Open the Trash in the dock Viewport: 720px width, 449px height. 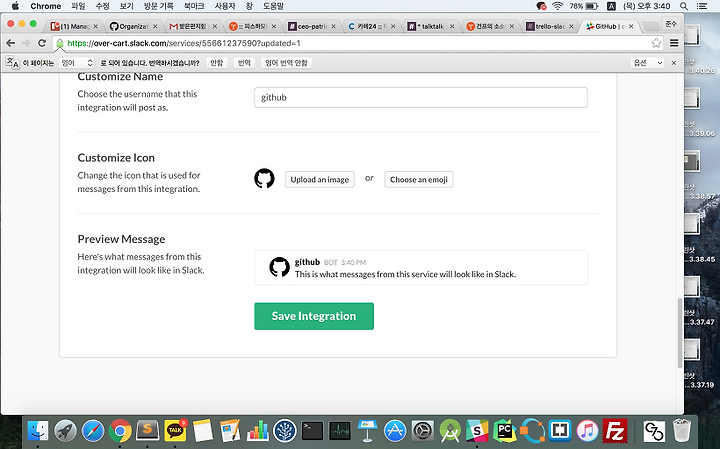[682, 431]
